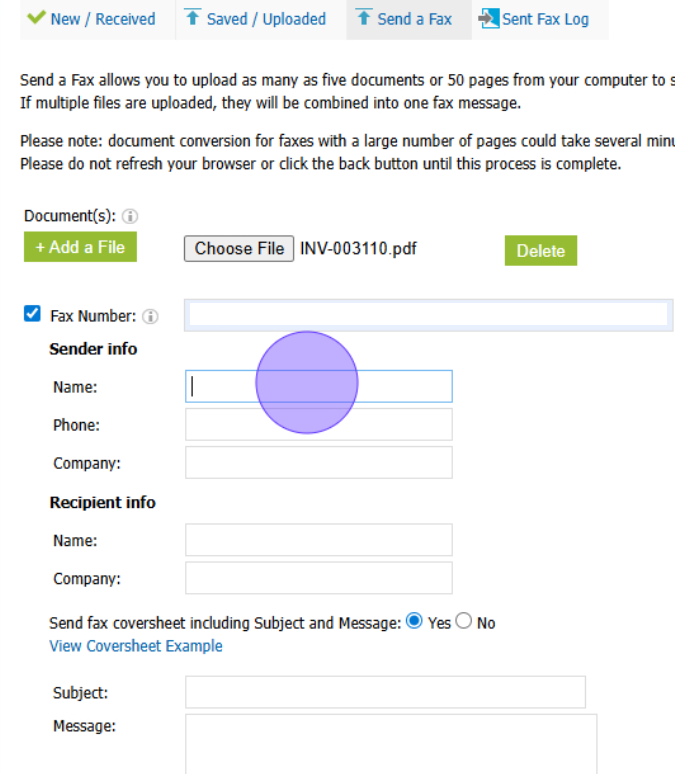Switch to the Sent Fax Log tab
The width and height of the screenshot is (675, 774).
pos(545,19)
